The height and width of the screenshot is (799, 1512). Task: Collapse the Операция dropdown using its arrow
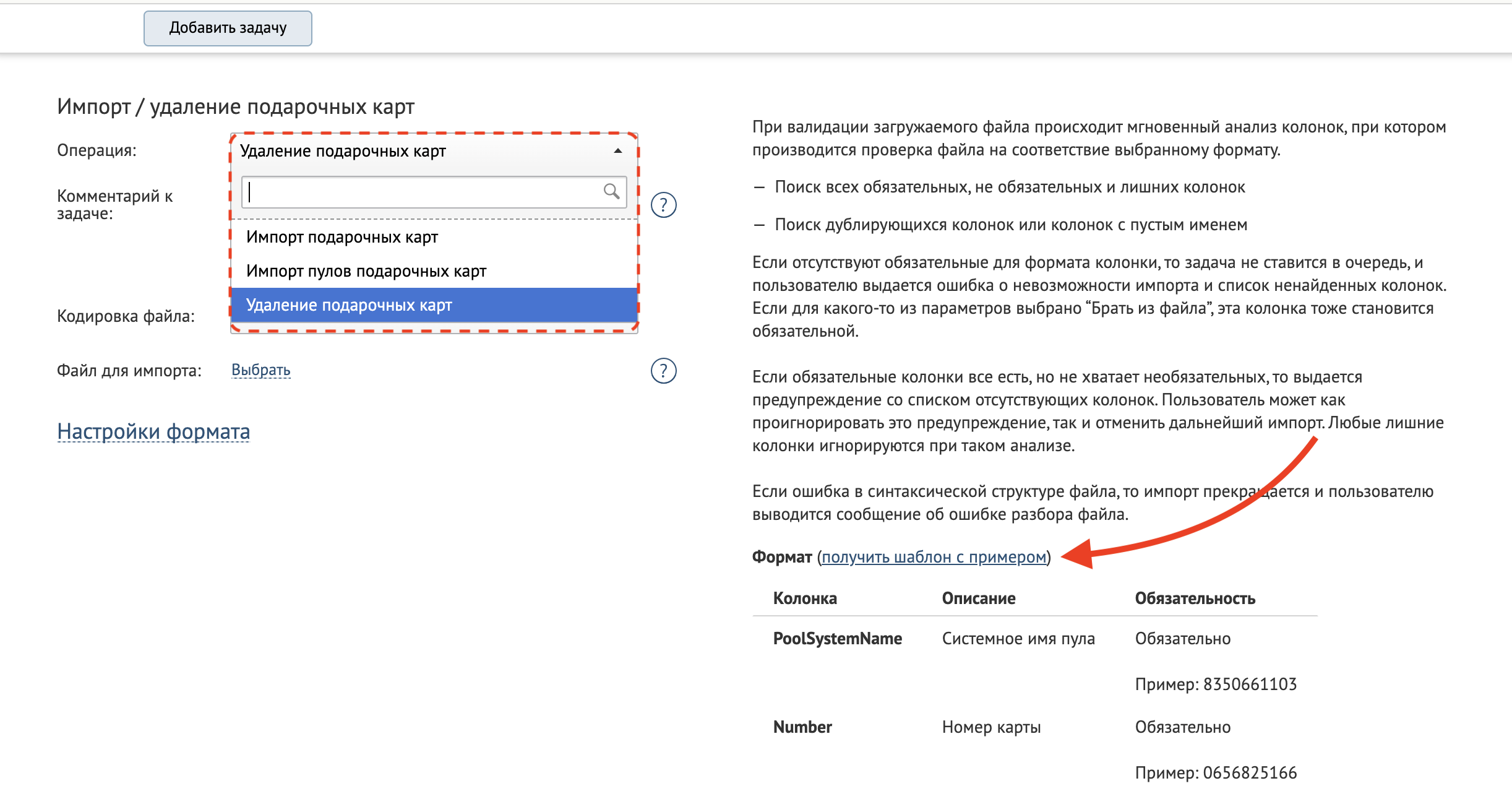617,151
